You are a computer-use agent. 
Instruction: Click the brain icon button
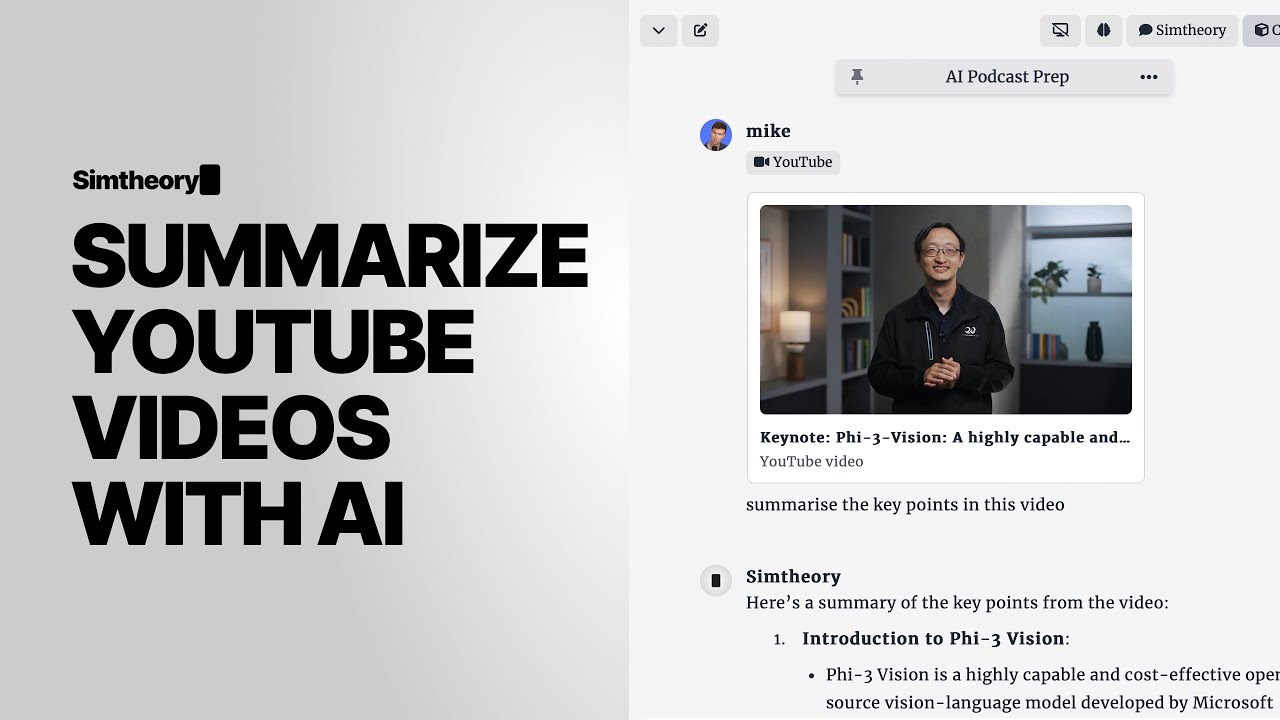[1103, 30]
